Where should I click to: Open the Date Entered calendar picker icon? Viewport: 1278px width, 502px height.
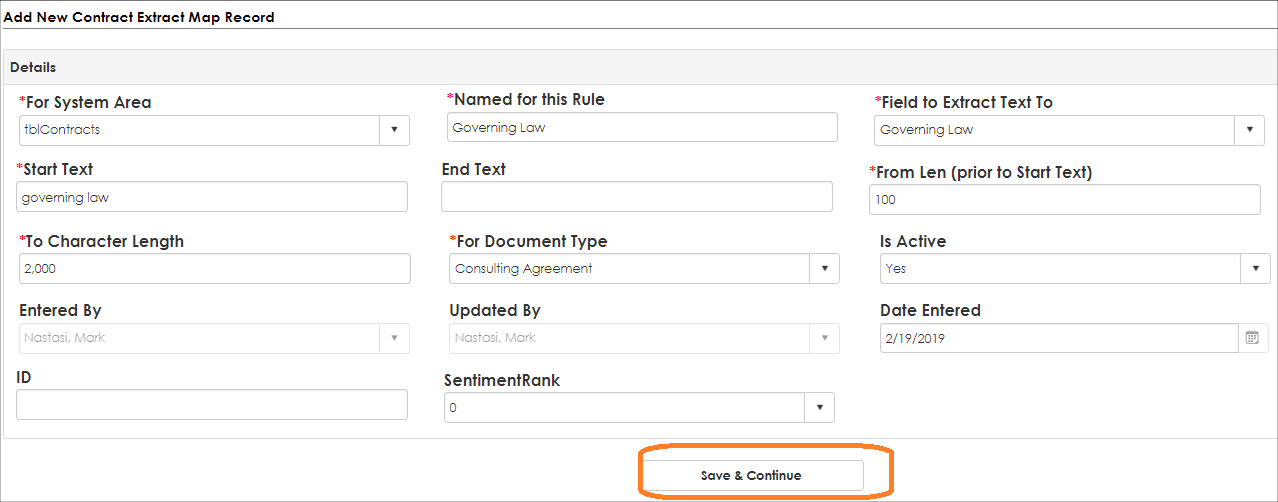click(x=1252, y=338)
